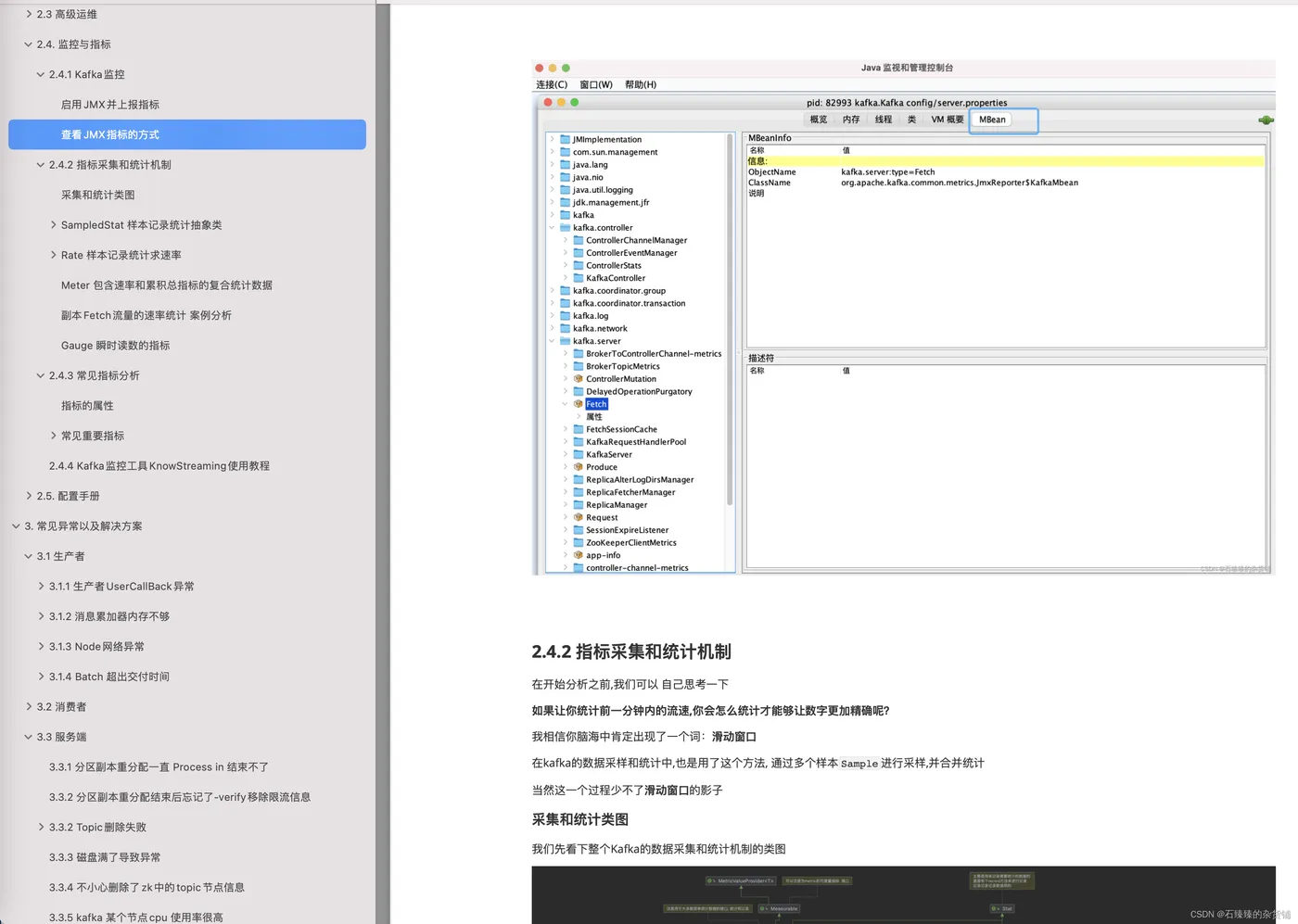Select DelayedOperationPurgatory tree node
1298x924 pixels.
pos(639,391)
